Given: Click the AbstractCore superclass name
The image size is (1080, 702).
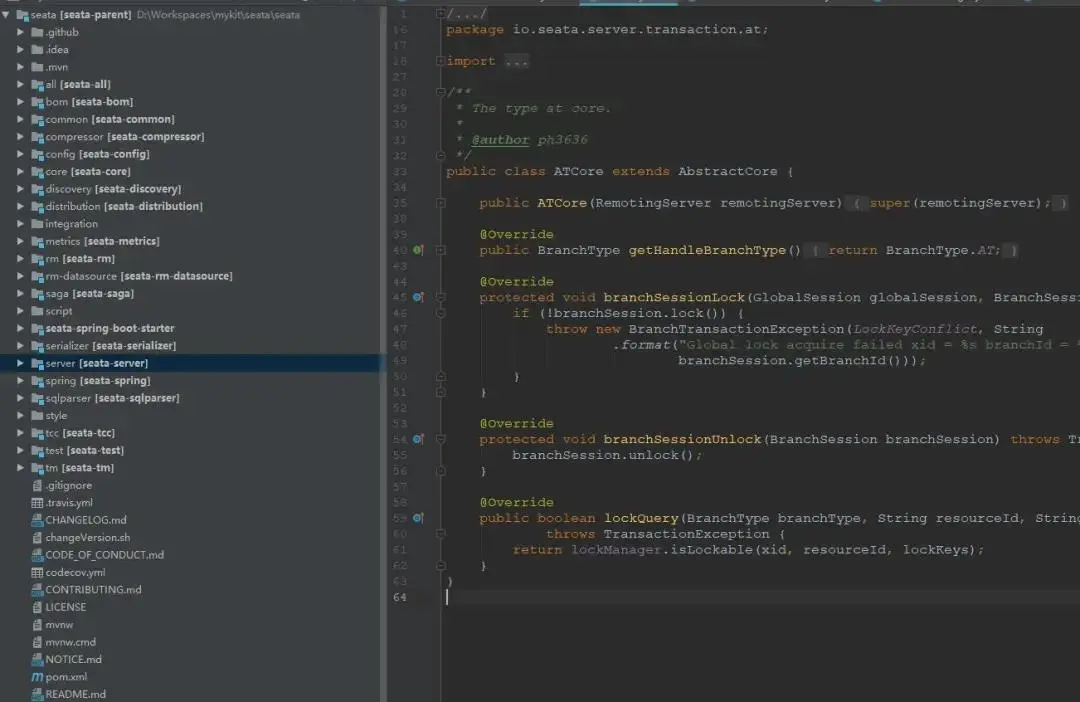Looking at the screenshot, I should (727, 172).
